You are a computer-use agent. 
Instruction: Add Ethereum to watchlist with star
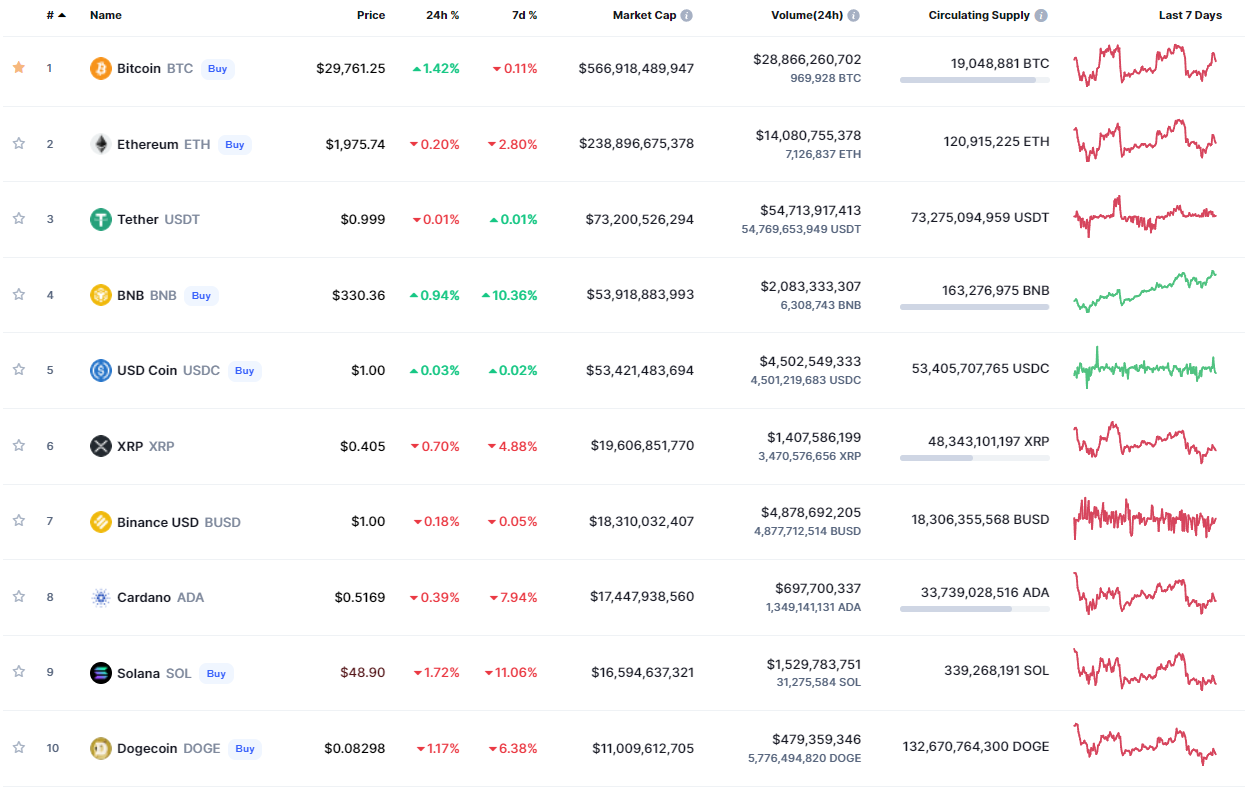[x=18, y=143]
